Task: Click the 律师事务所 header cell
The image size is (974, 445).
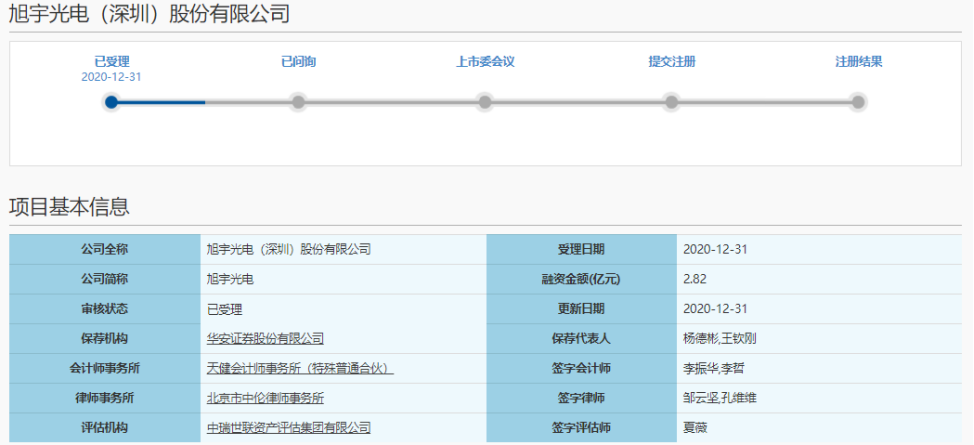Action: tap(104, 398)
